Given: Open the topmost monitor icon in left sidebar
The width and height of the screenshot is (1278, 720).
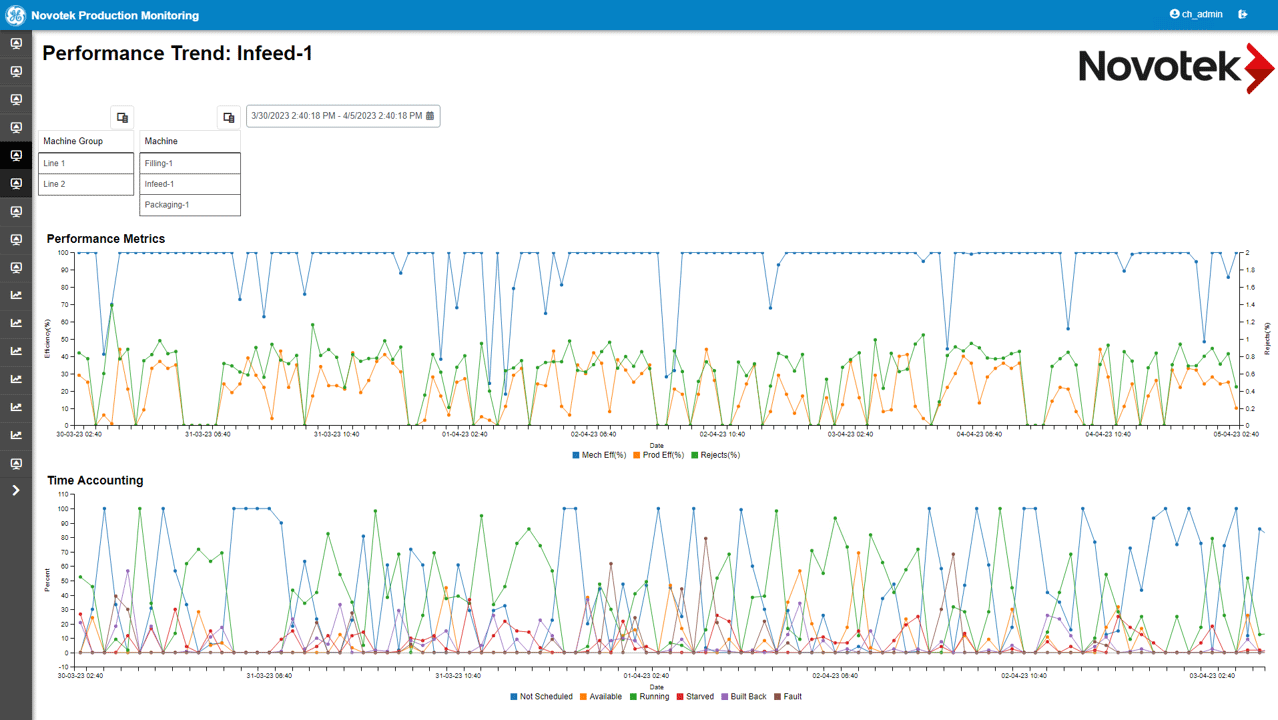Looking at the screenshot, I should pyautogui.click(x=16, y=44).
